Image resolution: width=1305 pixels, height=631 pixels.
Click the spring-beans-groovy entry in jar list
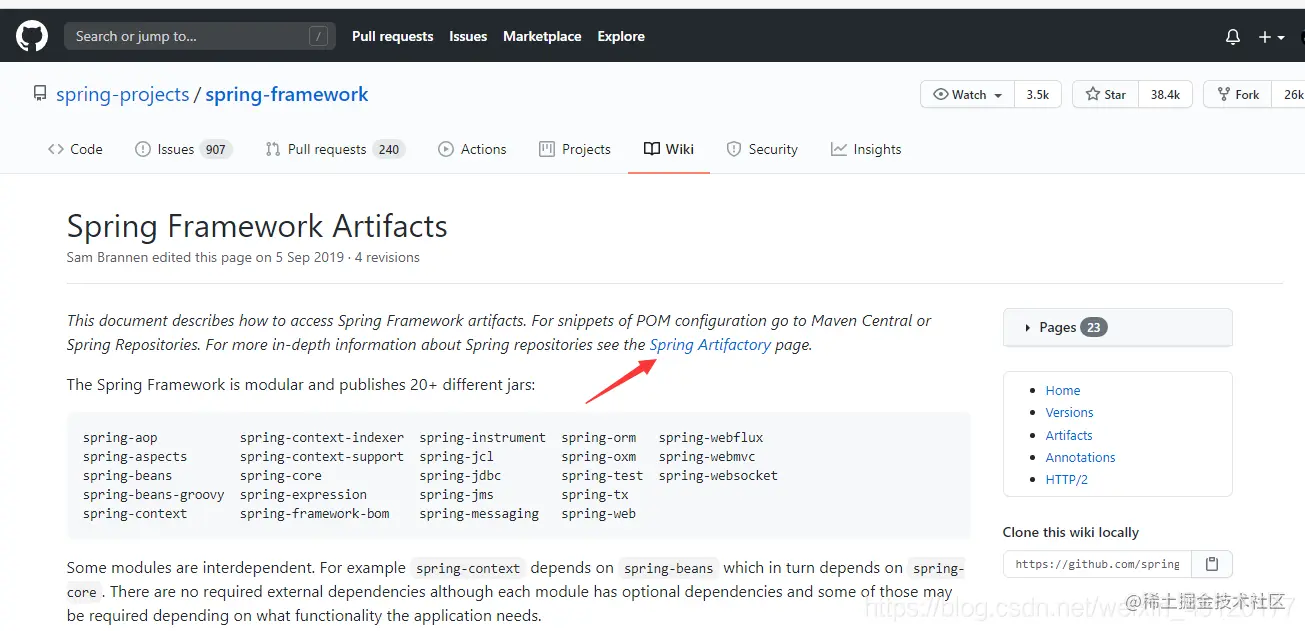point(154,494)
